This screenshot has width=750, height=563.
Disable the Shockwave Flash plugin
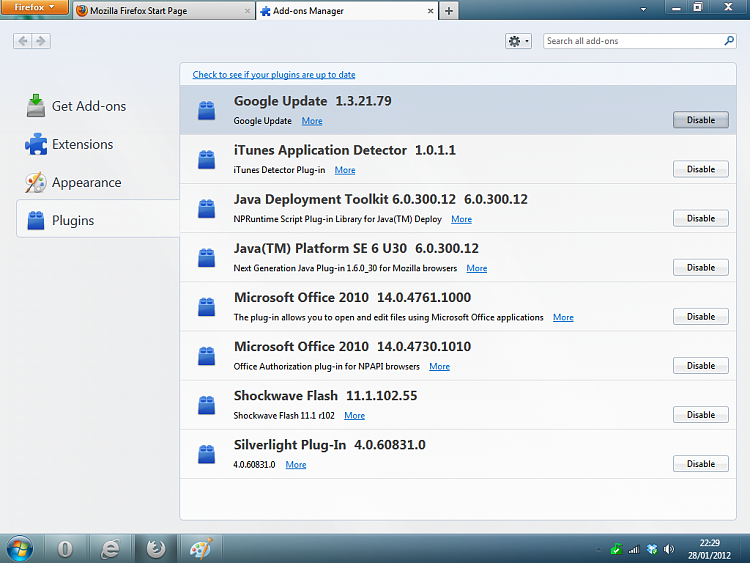701,415
